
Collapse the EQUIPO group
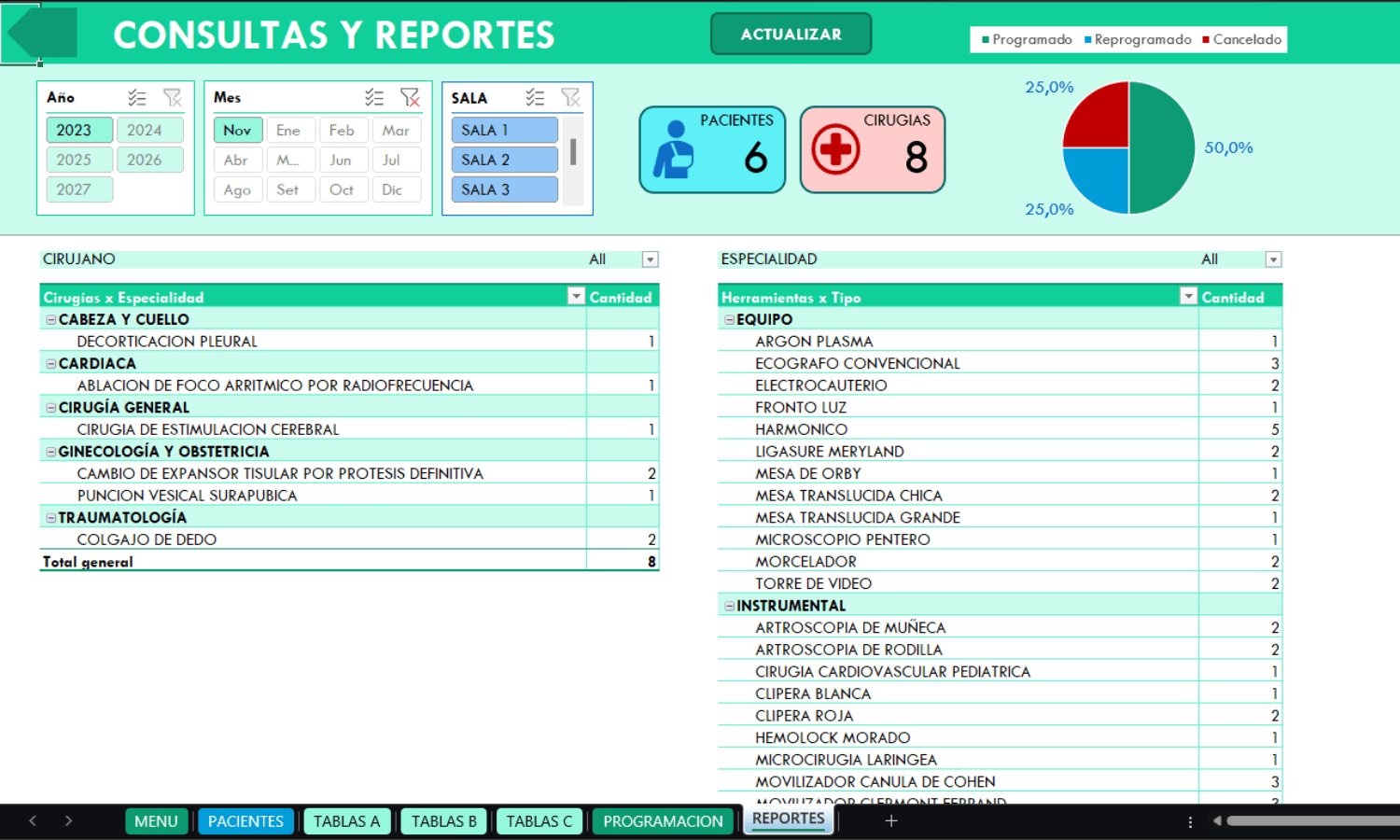(730, 319)
